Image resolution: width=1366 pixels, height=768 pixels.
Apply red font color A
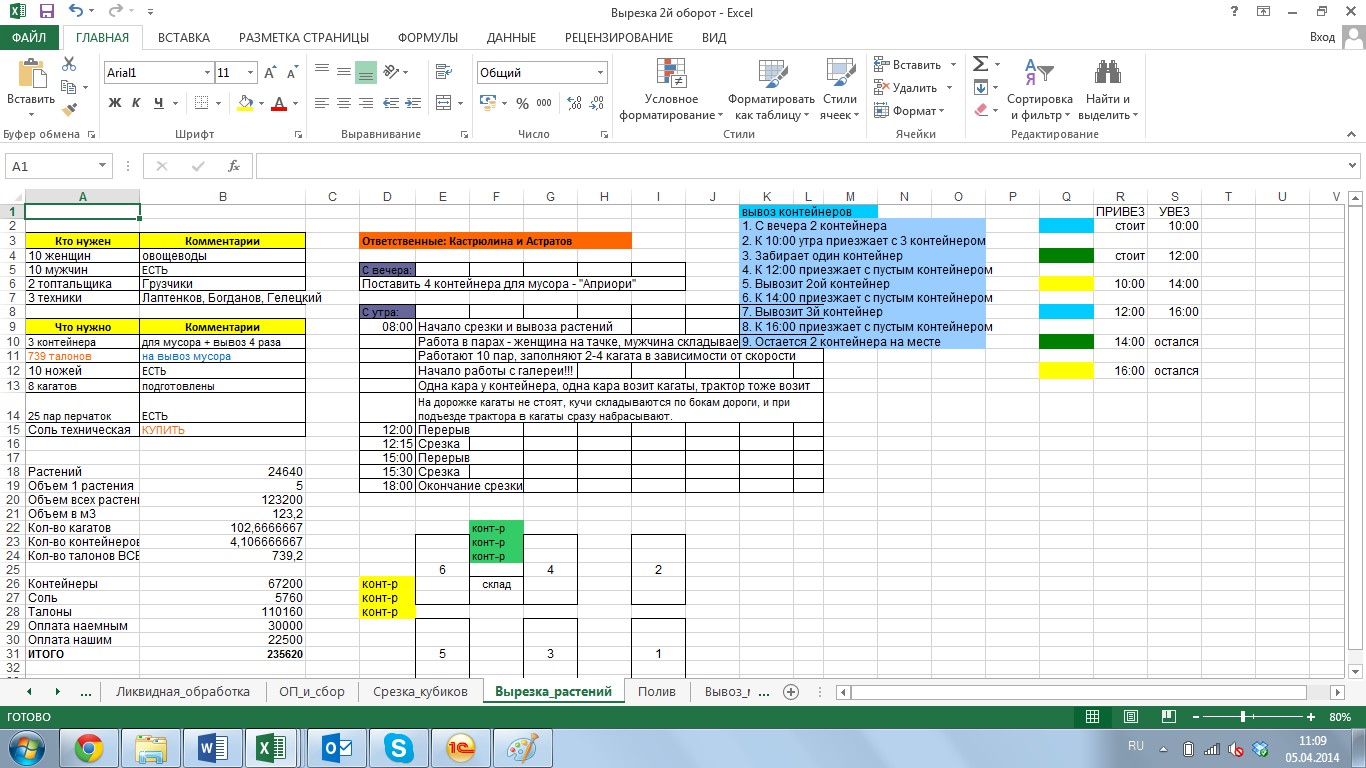(x=278, y=103)
